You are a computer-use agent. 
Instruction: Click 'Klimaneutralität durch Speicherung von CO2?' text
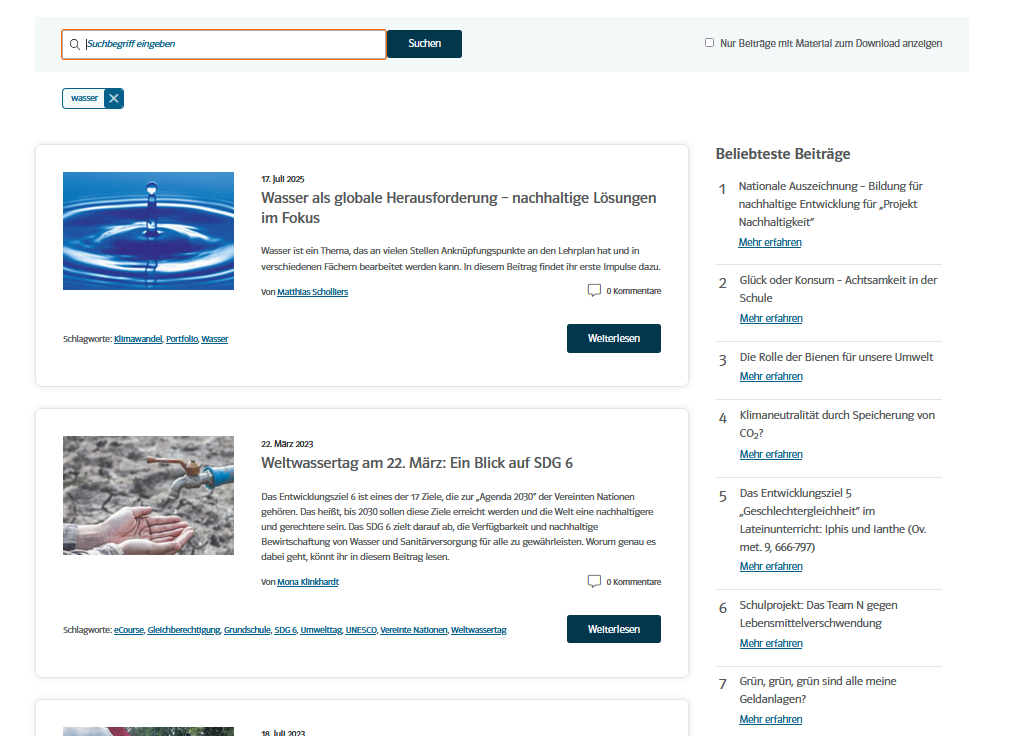pyautogui.click(x=837, y=424)
